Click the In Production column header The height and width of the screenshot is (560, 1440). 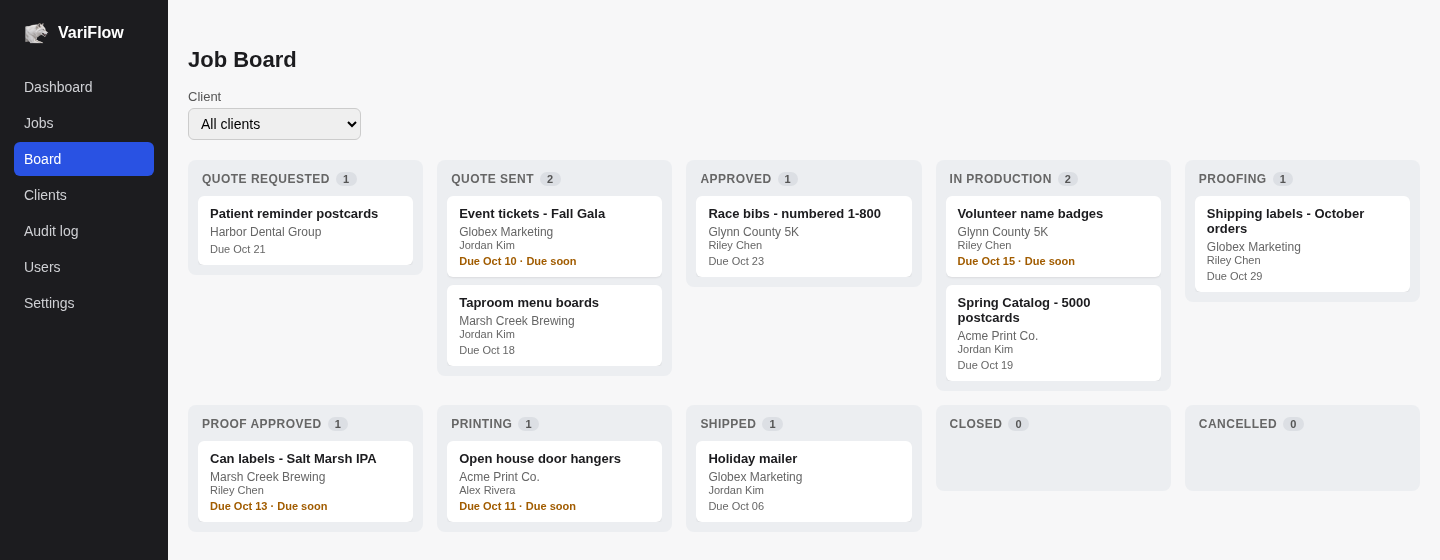1001,179
